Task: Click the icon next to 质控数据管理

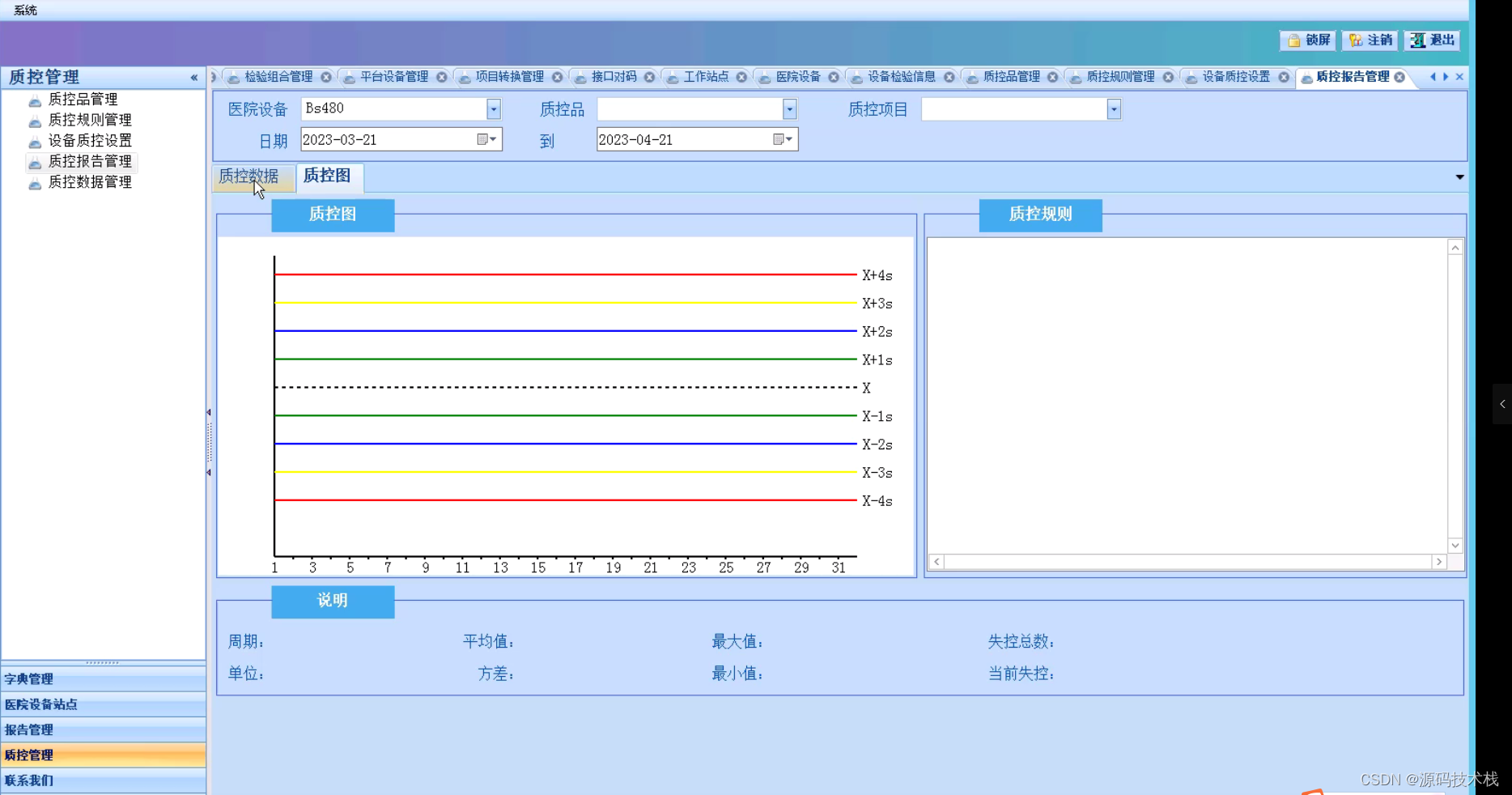Action: tap(34, 182)
